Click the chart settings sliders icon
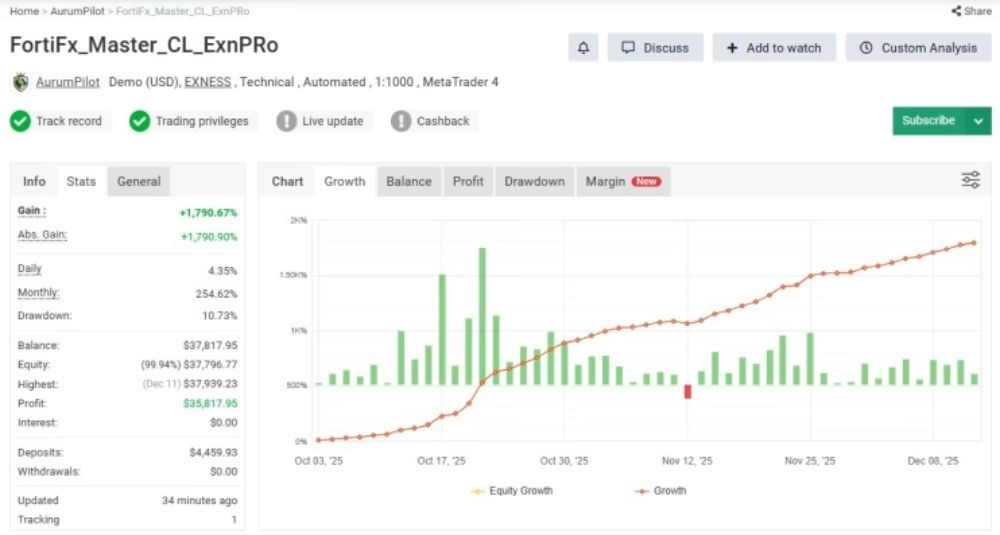Viewport: 1000px width, 535px height. pos(970,180)
